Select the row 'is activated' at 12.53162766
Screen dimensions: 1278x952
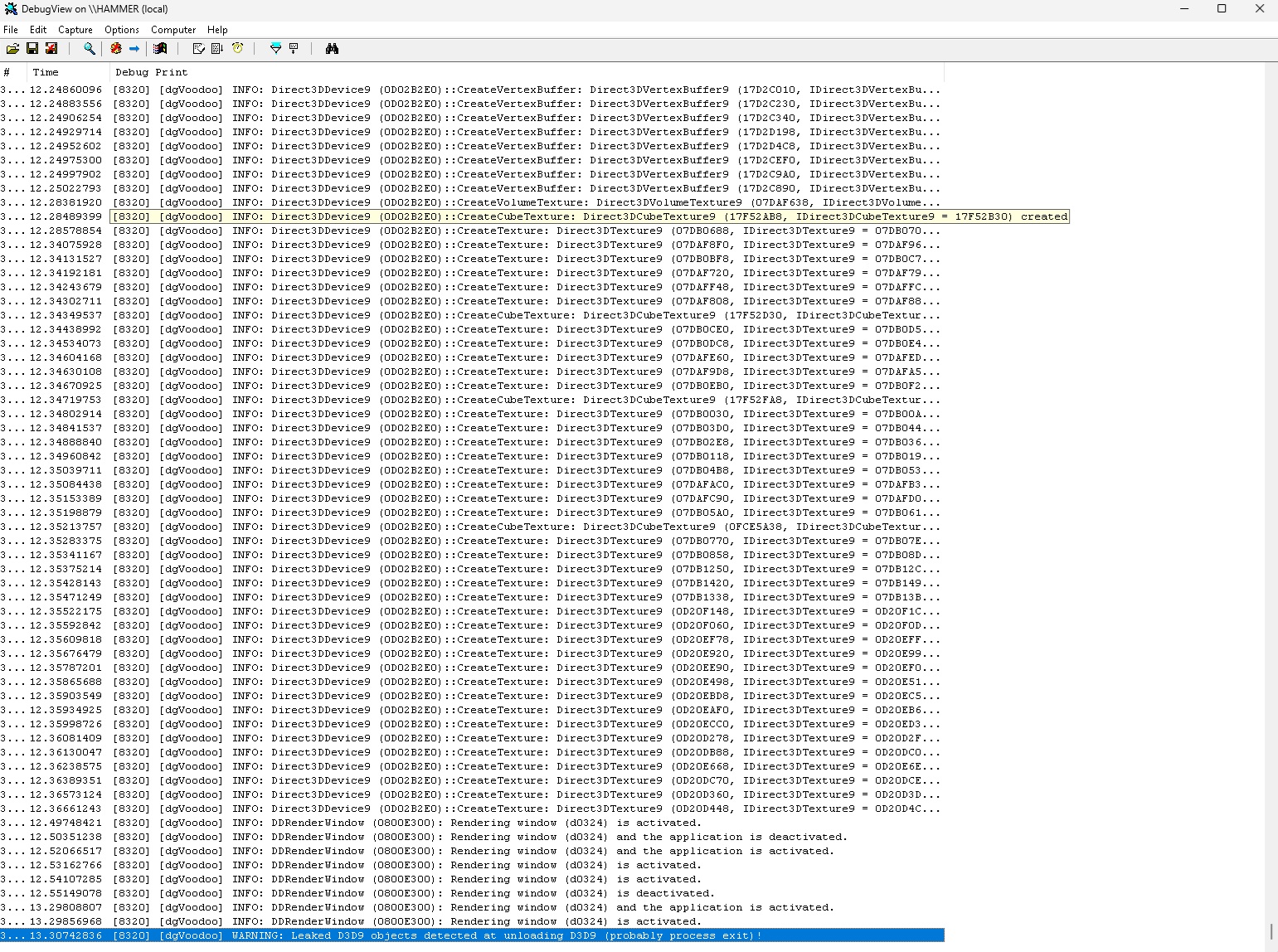pyautogui.click(x=472, y=865)
